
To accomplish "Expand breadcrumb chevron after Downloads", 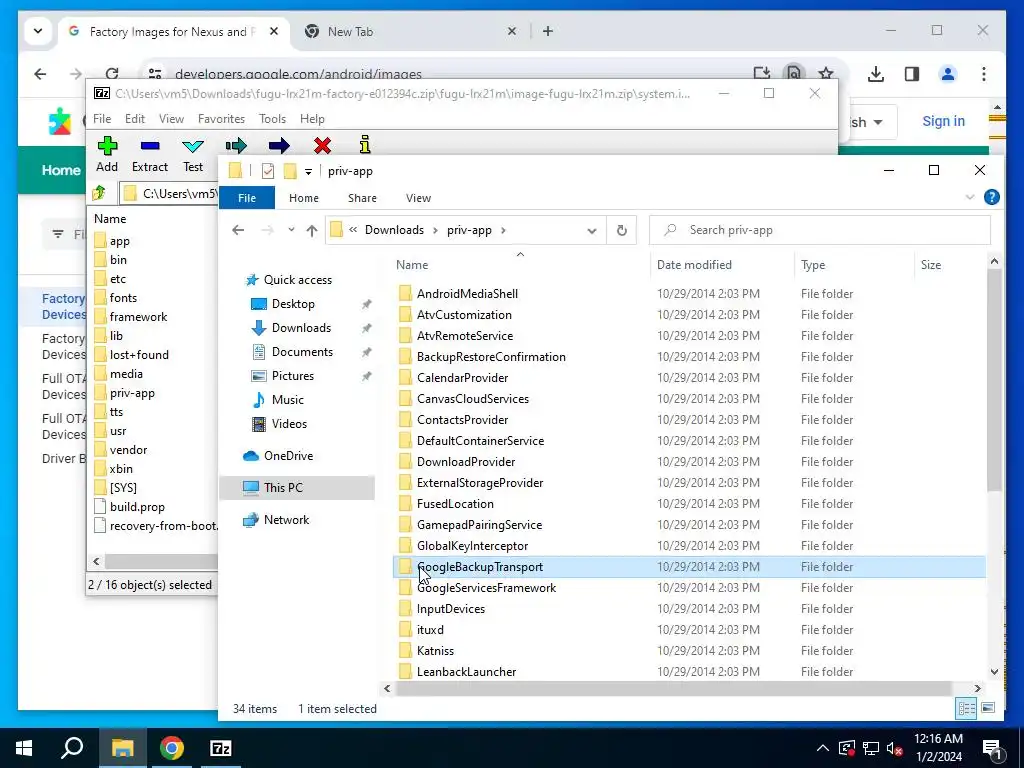I will pos(436,230).
